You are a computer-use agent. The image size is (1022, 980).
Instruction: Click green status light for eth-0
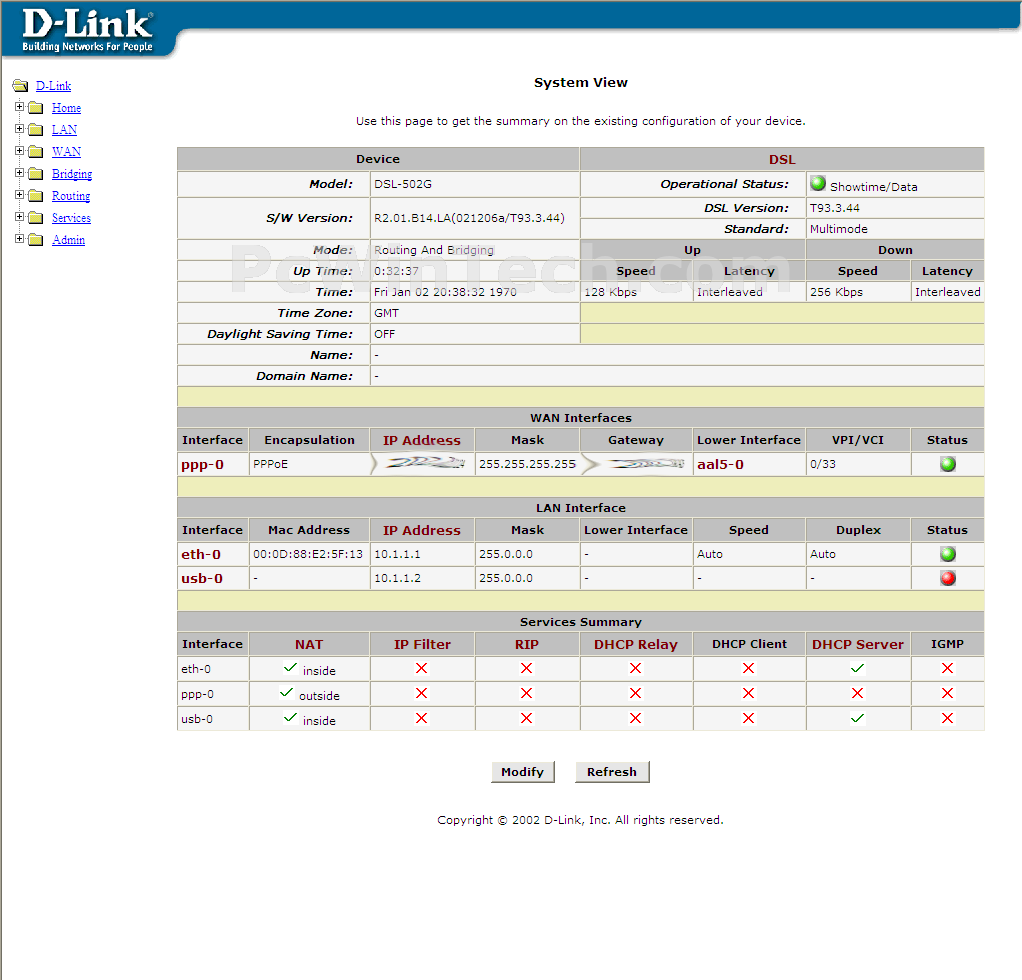coord(947,554)
